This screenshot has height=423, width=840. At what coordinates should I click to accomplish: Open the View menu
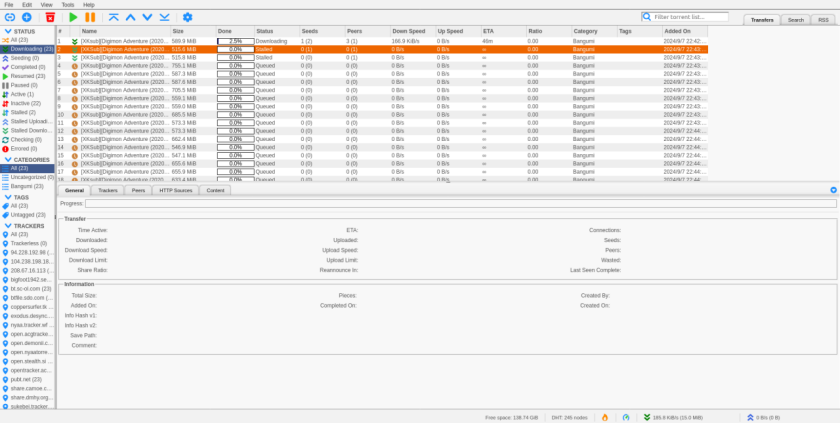click(x=47, y=4)
